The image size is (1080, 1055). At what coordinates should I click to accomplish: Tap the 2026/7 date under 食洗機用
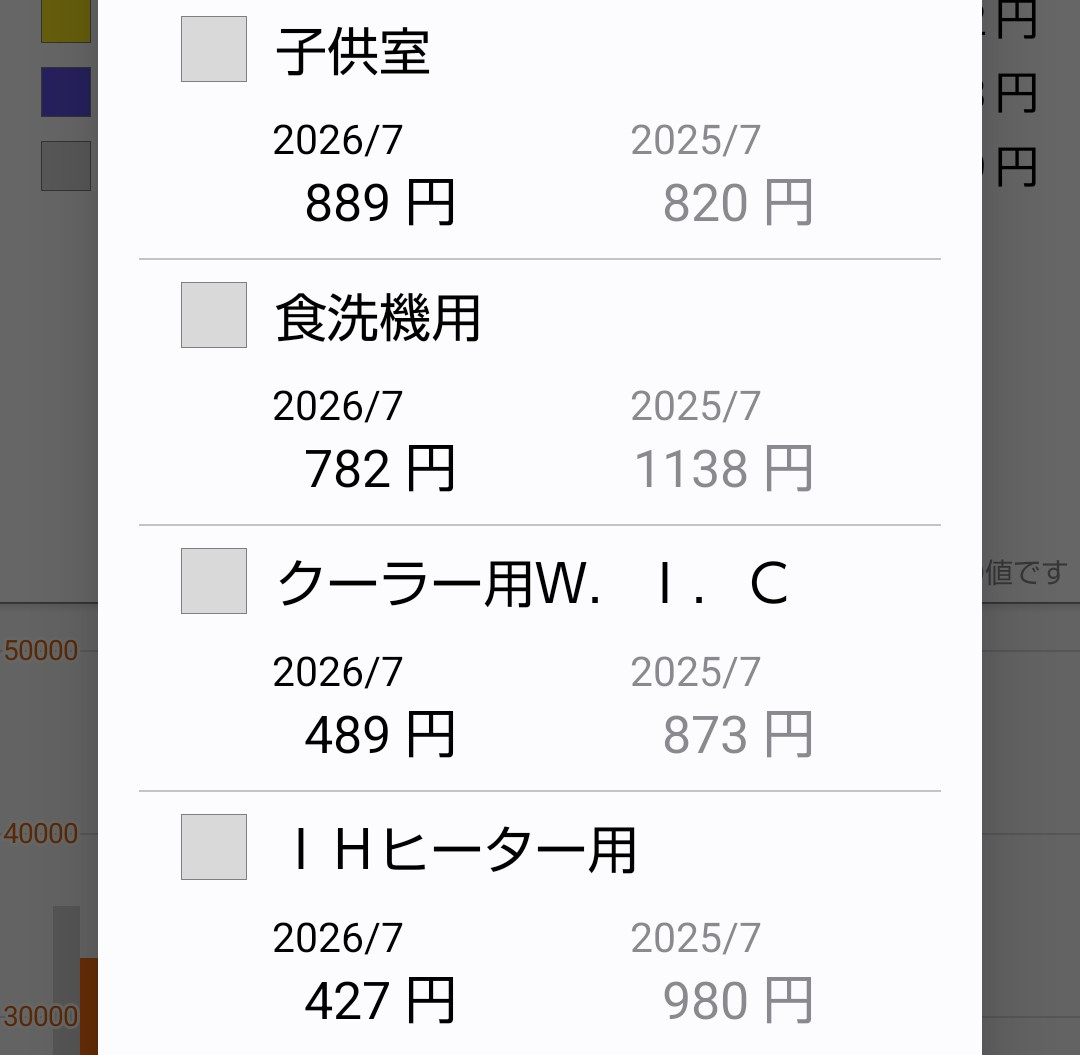click(x=338, y=406)
